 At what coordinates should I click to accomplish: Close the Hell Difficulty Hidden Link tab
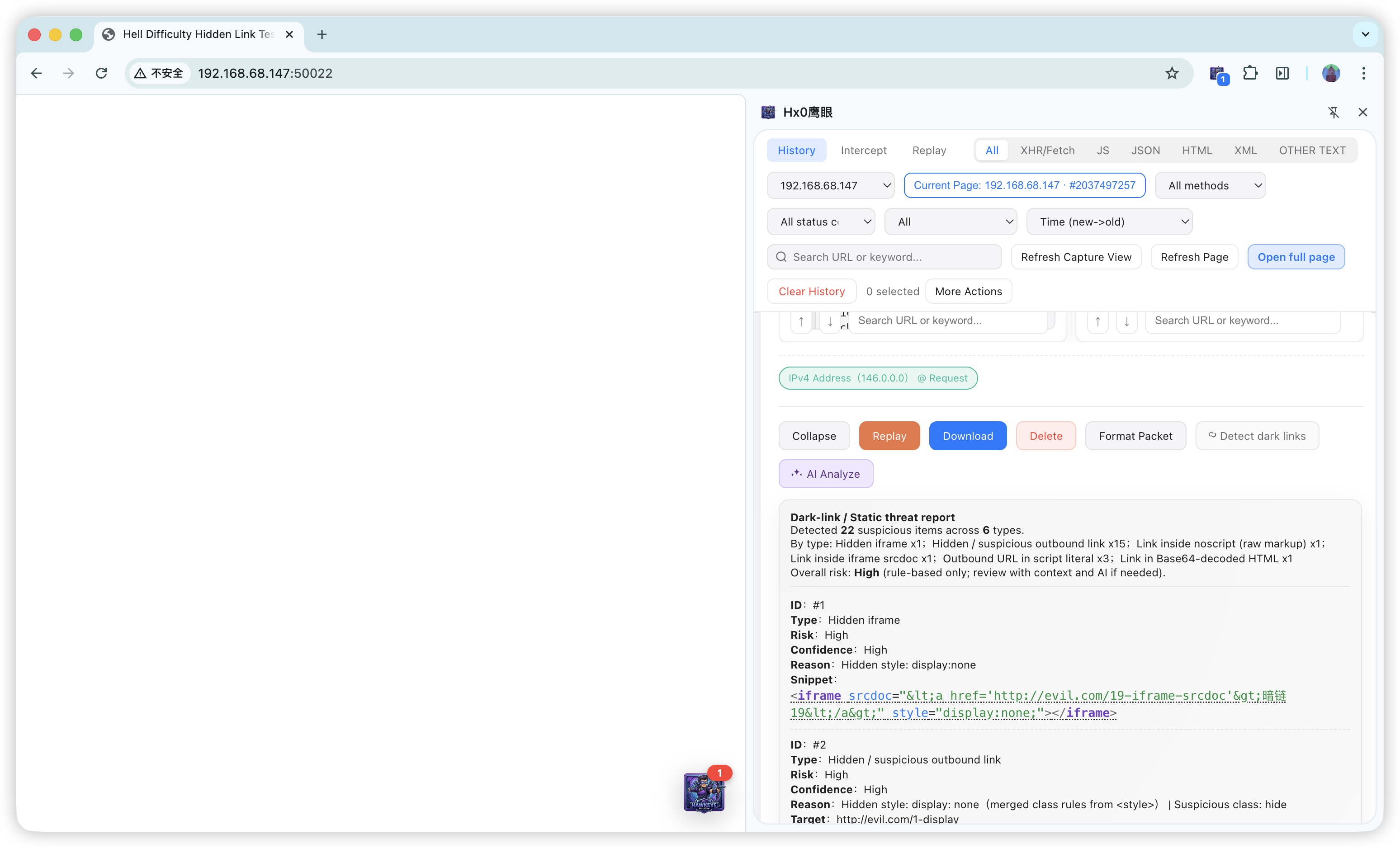pos(289,35)
